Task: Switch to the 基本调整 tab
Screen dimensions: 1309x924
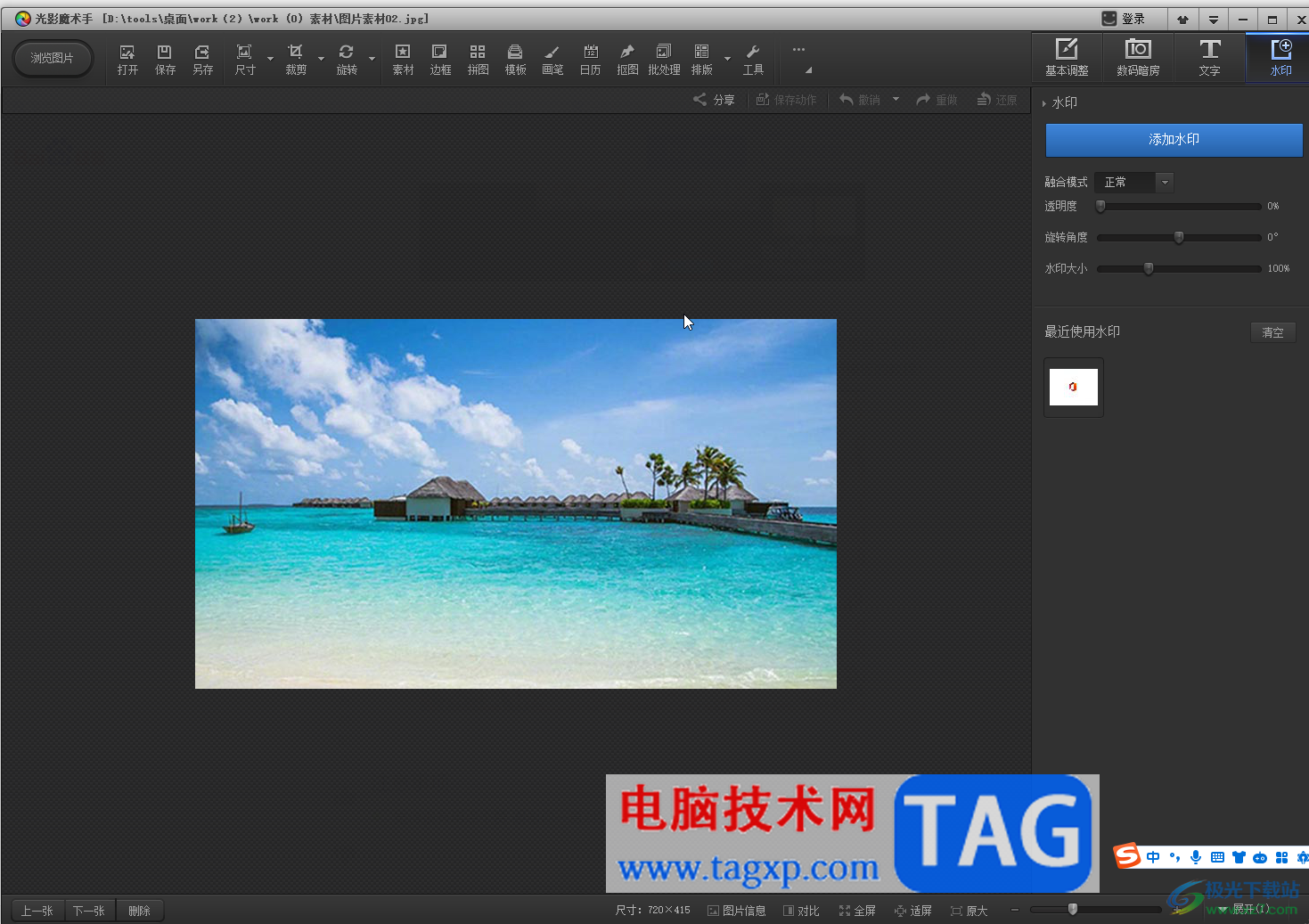Action: [x=1067, y=58]
